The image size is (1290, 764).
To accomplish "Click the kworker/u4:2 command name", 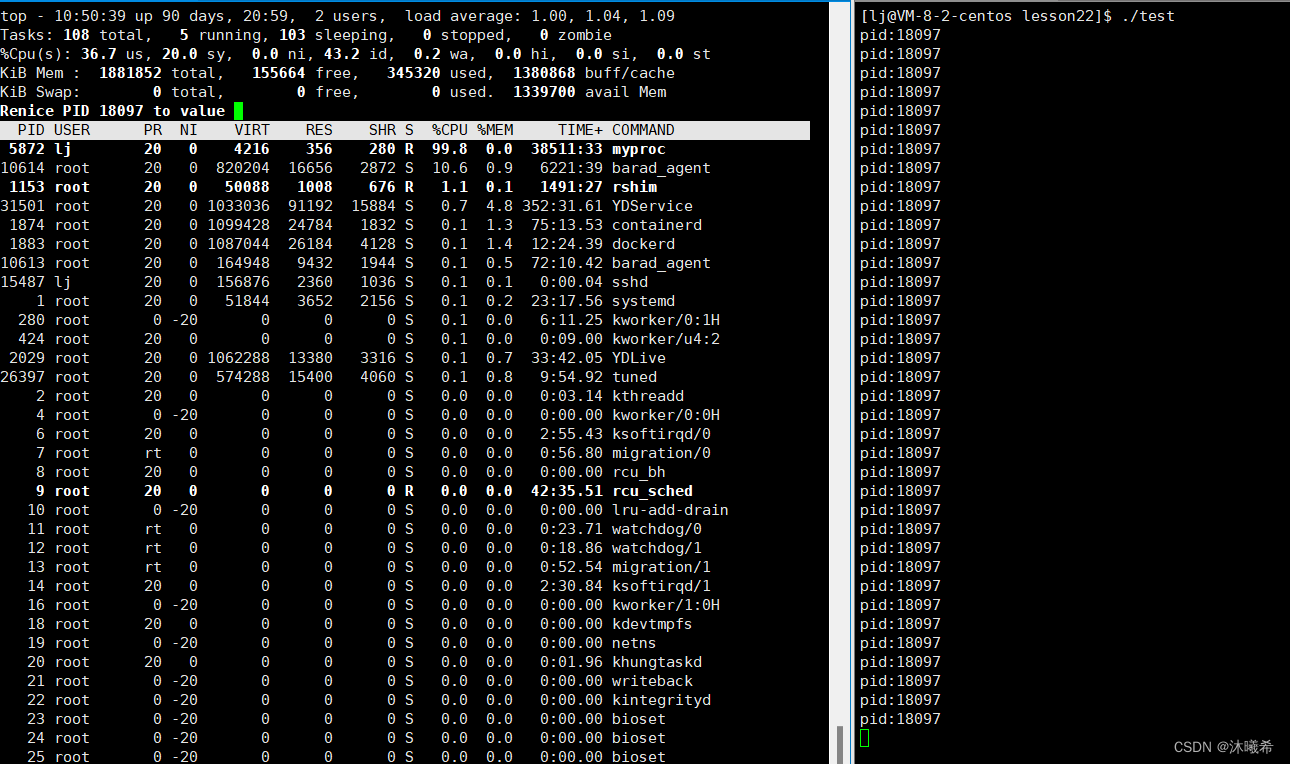I will point(666,339).
